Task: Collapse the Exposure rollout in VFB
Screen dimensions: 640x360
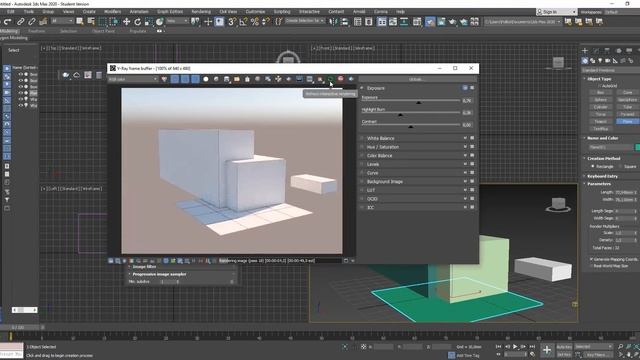Action: click(362, 88)
